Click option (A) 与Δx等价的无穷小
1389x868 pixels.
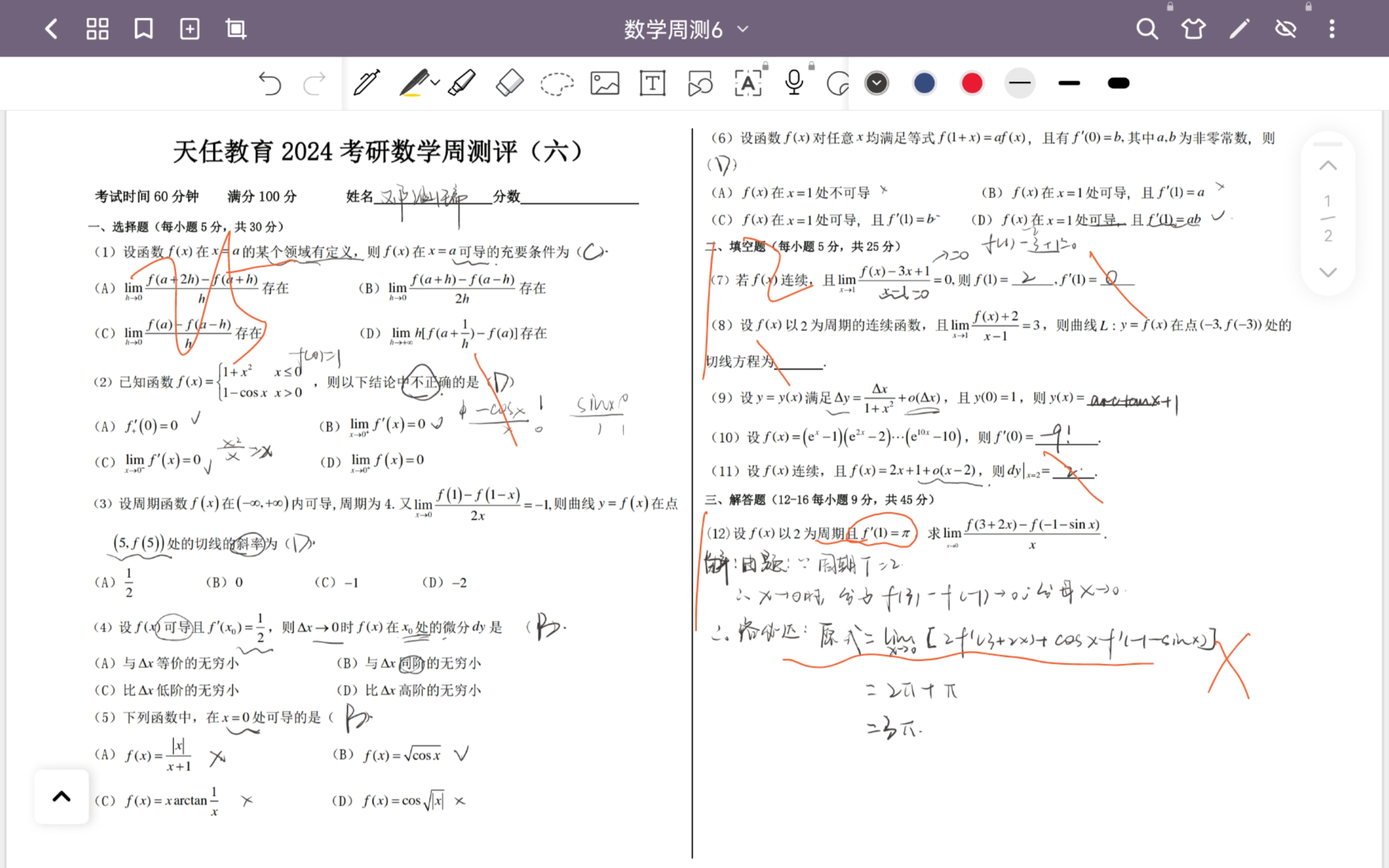point(167,663)
